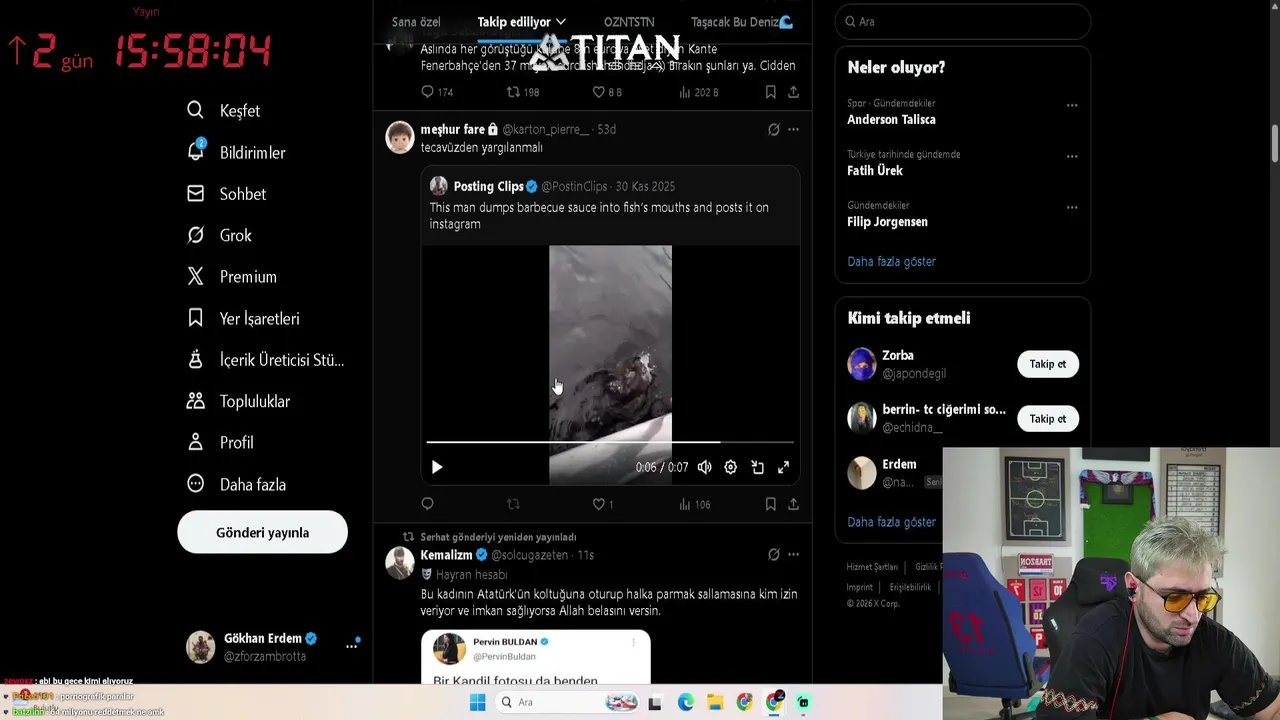View analytics of post with 202 B views
This screenshot has width=1280, height=720.
698,92
